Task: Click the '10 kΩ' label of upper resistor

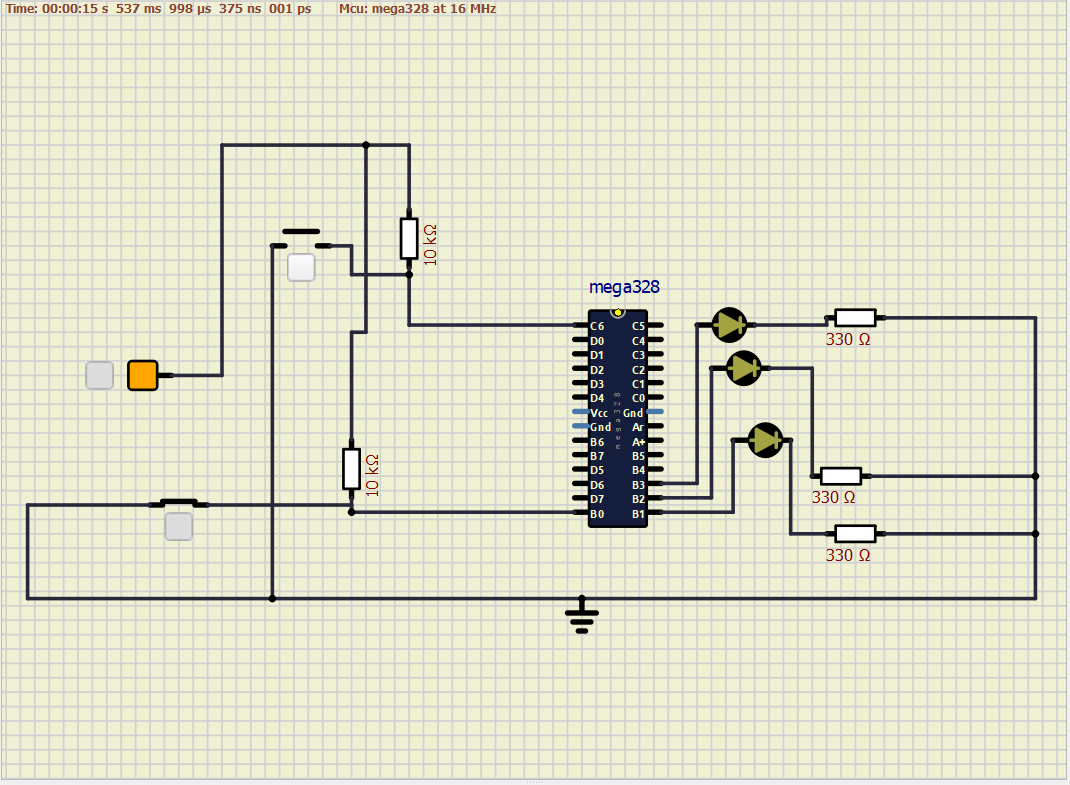Action: (430, 244)
